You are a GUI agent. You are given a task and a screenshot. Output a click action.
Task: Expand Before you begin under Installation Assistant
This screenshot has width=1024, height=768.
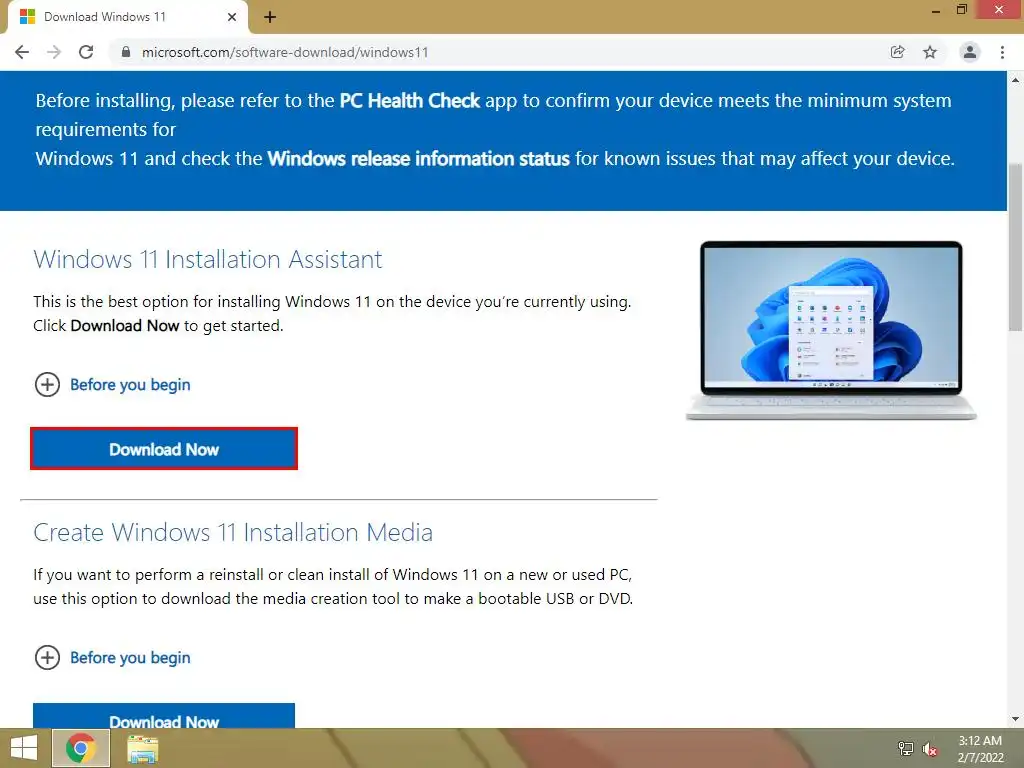point(112,385)
